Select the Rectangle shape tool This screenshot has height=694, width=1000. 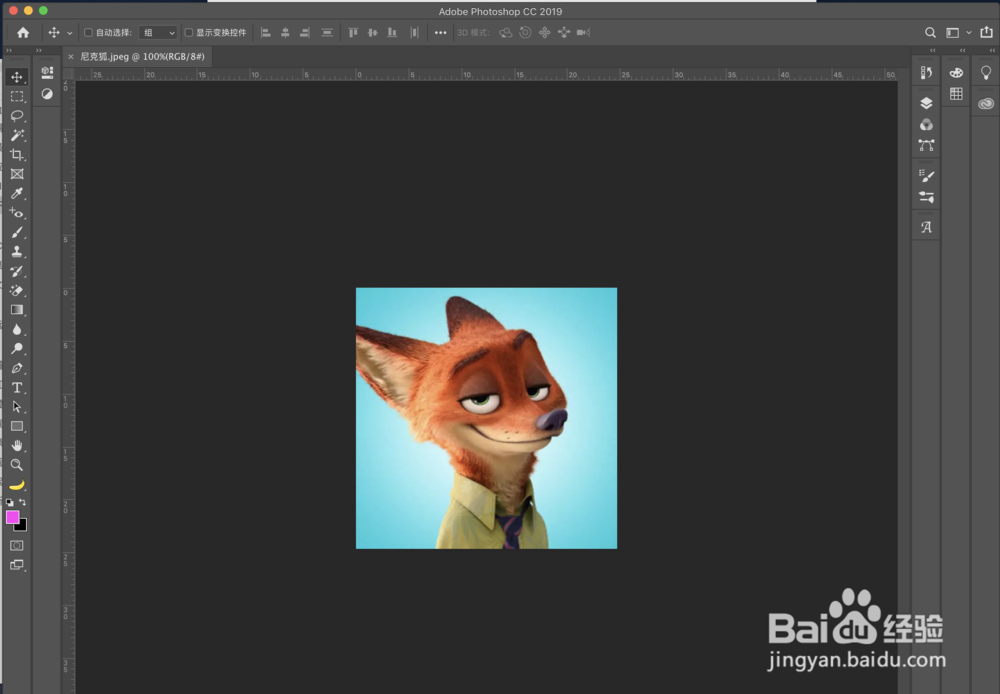[17, 426]
